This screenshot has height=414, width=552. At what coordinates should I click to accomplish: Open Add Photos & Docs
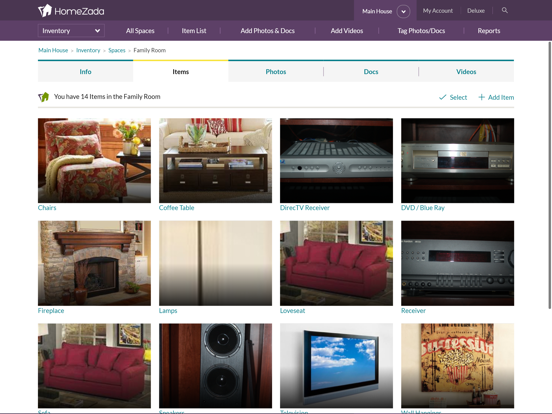point(268,31)
